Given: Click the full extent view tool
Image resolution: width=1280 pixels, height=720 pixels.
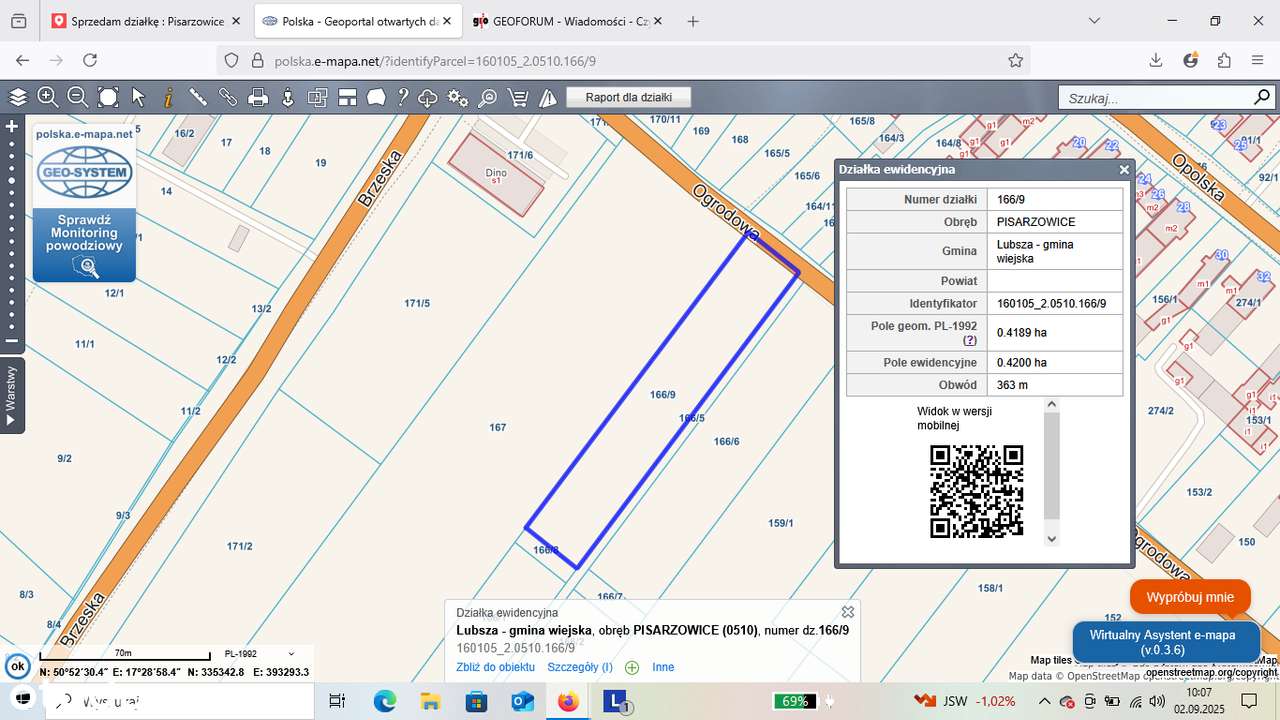Looking at the screenshot, I should (108, 97).
